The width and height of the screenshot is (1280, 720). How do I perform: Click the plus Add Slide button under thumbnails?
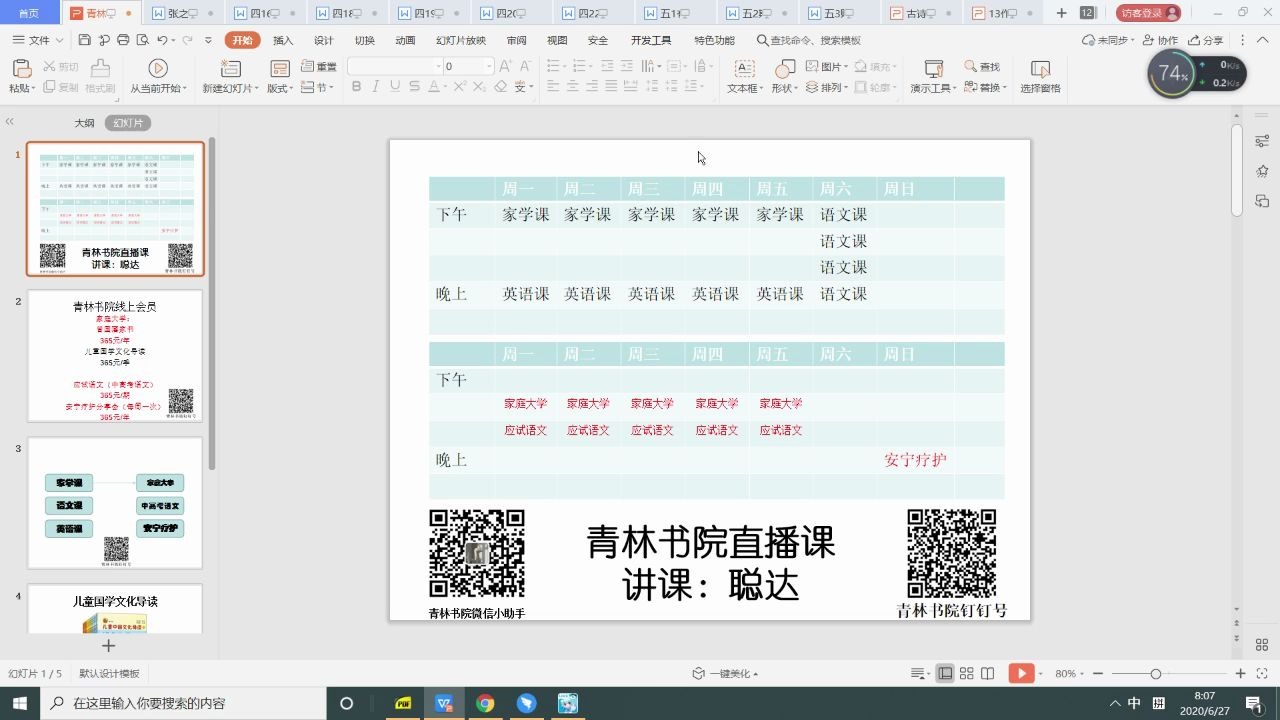[x=109, y=646]
